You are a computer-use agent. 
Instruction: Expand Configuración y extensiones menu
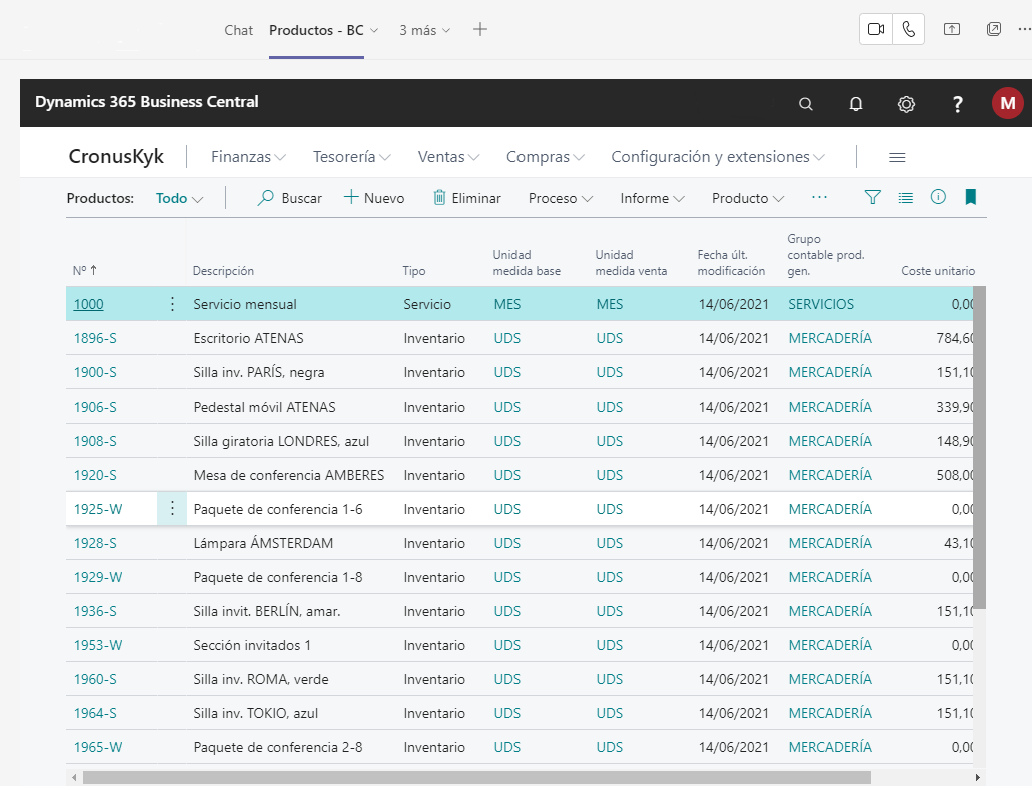click(x=717, y=157)
